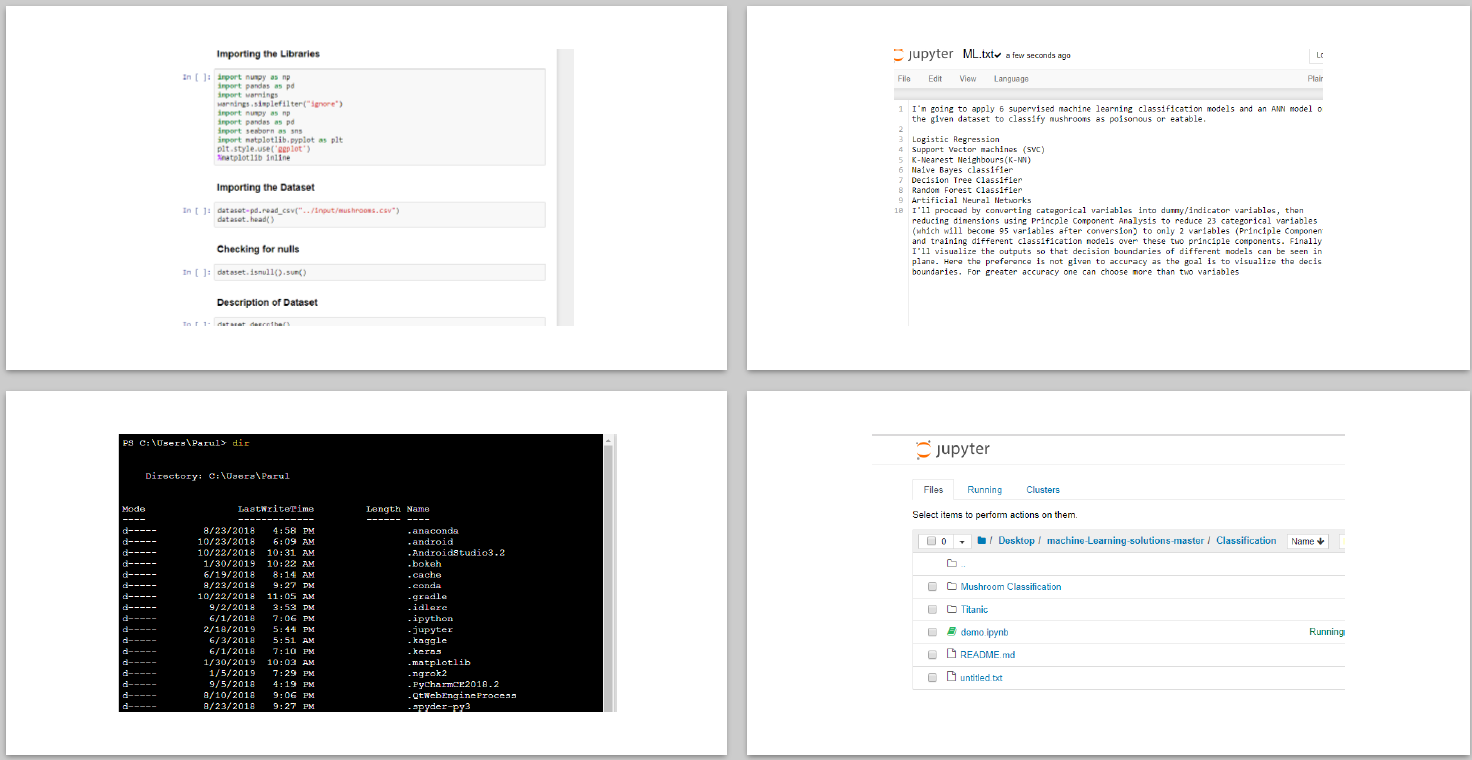Click the 'Description of Dataset' heading
This screenshot has height=760, width=1472.
pos(268,302)
